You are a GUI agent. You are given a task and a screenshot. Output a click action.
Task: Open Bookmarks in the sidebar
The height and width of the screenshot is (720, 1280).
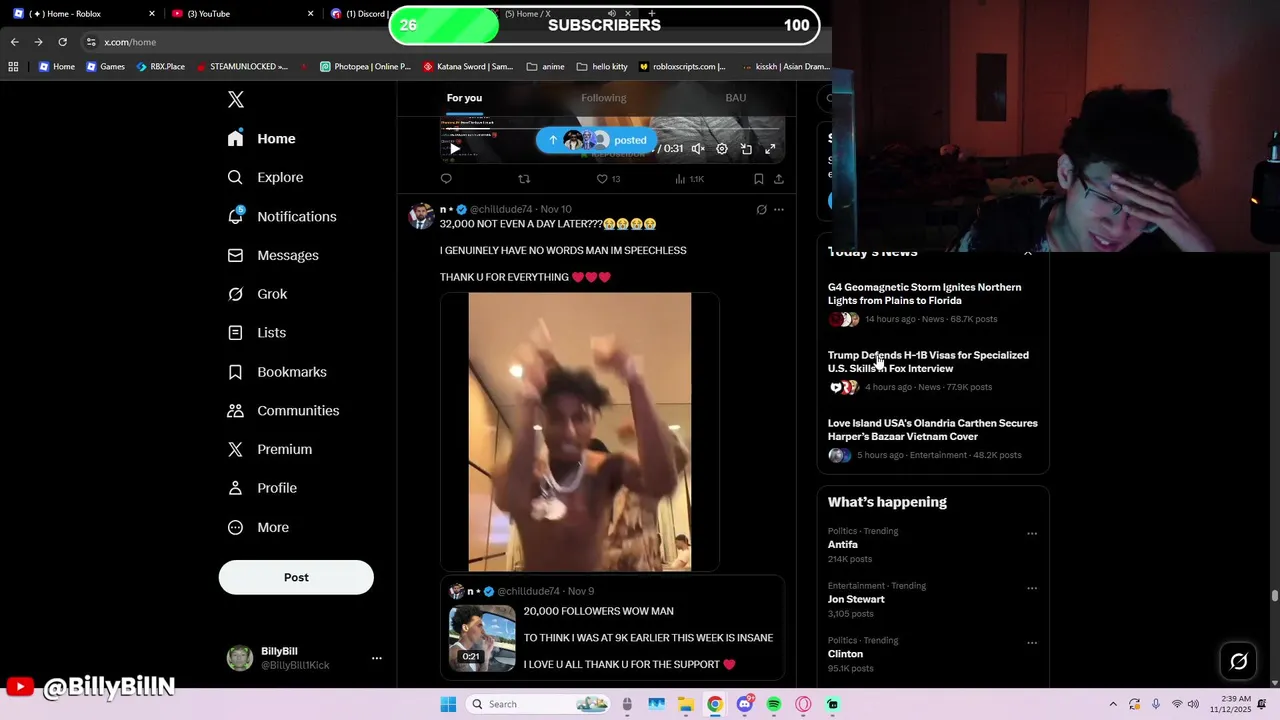[277, 372]
